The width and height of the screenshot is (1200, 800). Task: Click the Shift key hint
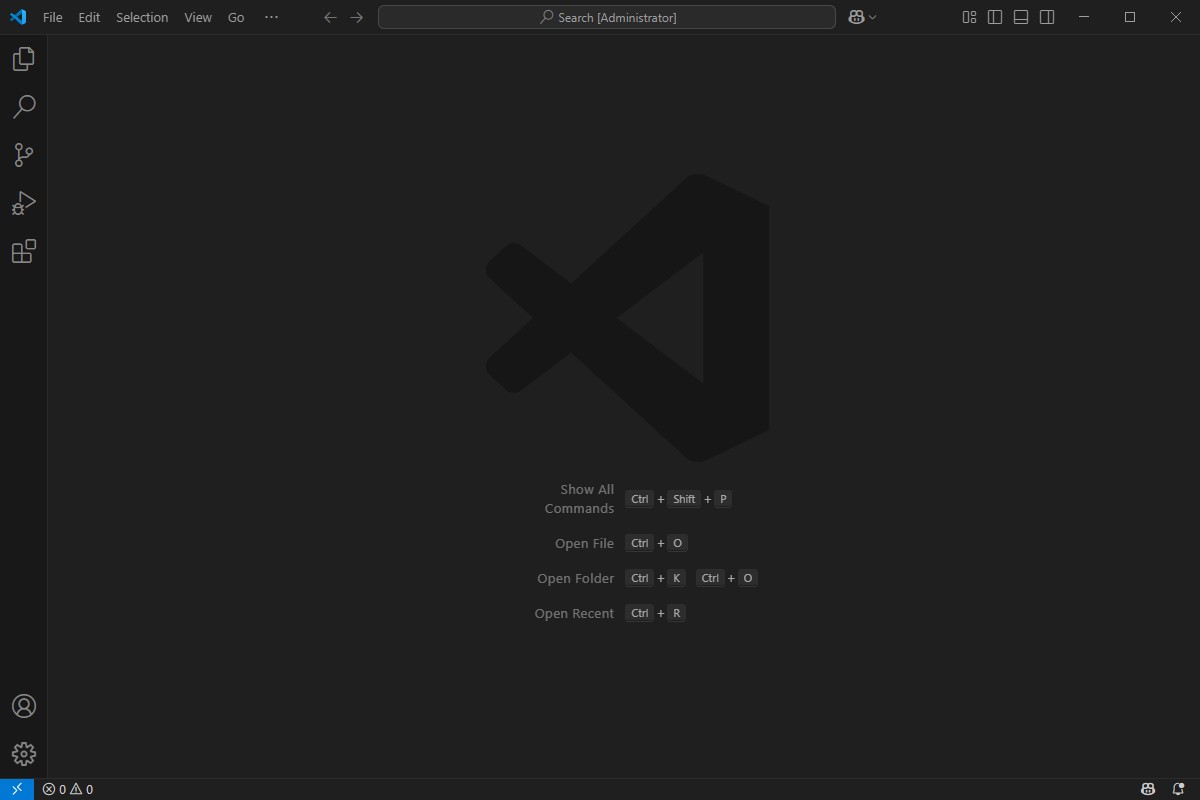[684, 499]
